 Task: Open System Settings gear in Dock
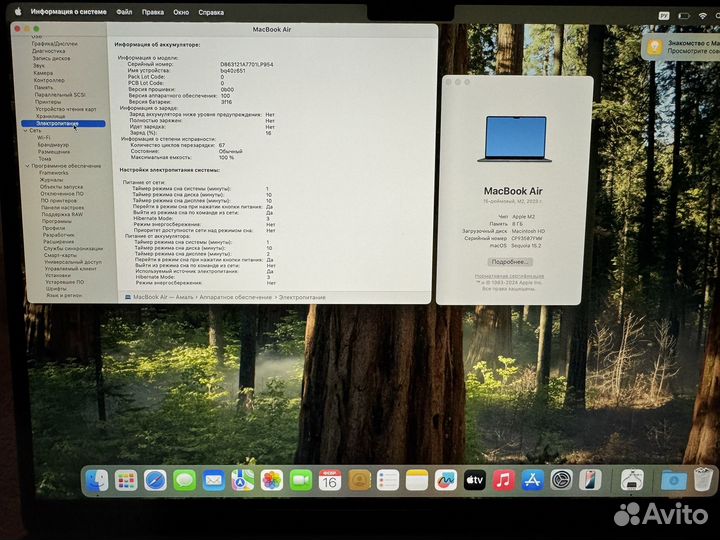[562, 481]
